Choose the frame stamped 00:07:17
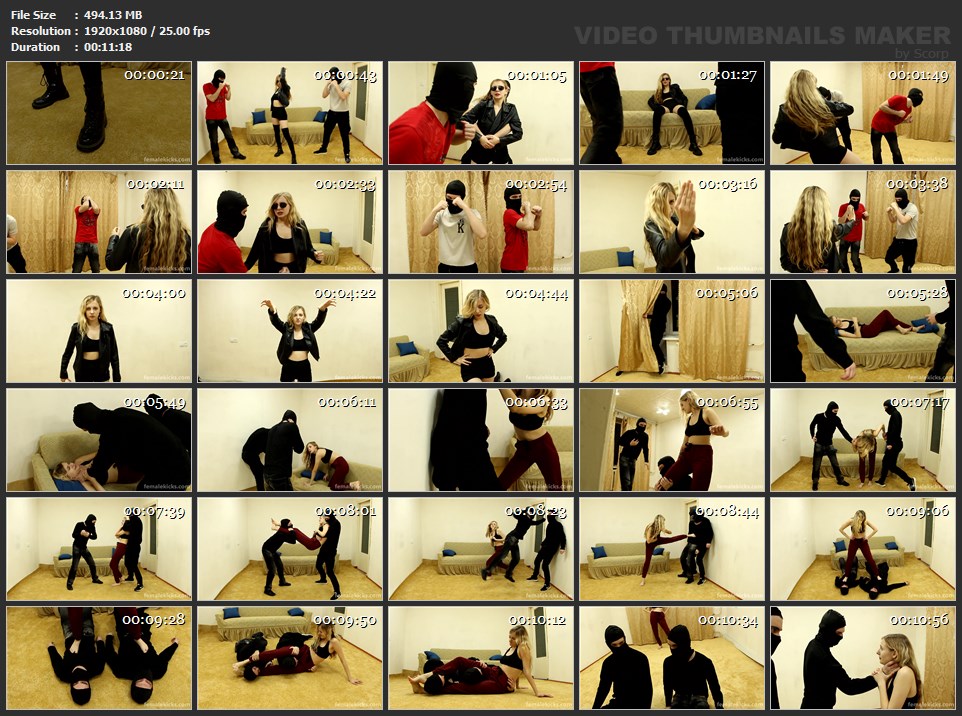Viewport: 962px width, 716px height. (x=863, y=440)
